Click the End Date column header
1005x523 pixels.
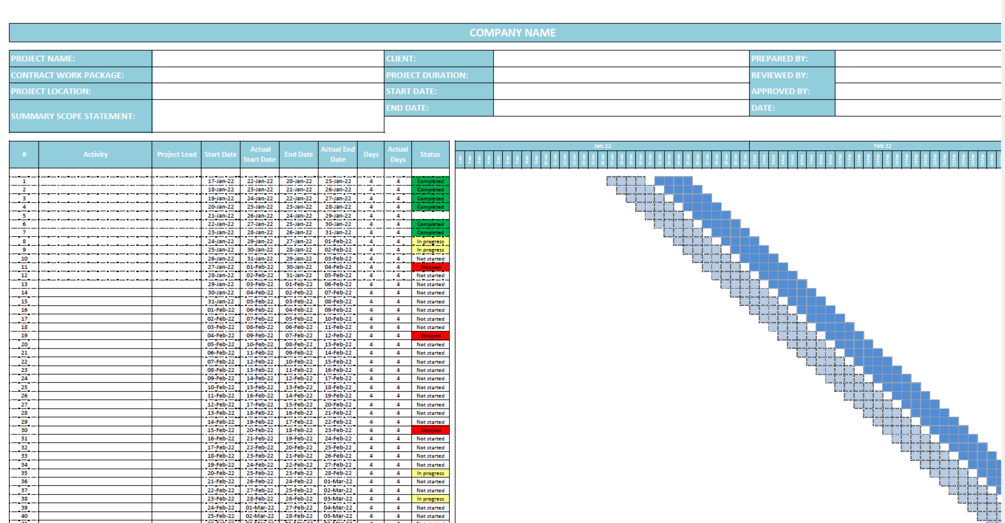coord(299,154)
